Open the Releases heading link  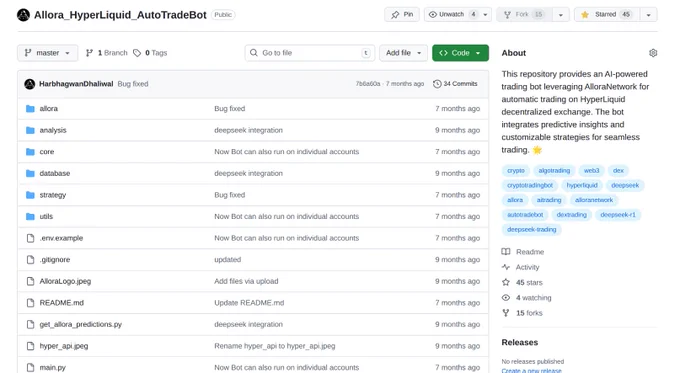pos(520,342)
